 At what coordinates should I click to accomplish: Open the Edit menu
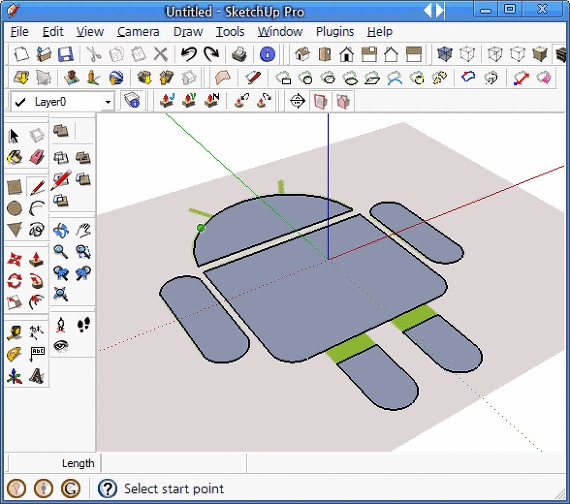pos(53,32)
